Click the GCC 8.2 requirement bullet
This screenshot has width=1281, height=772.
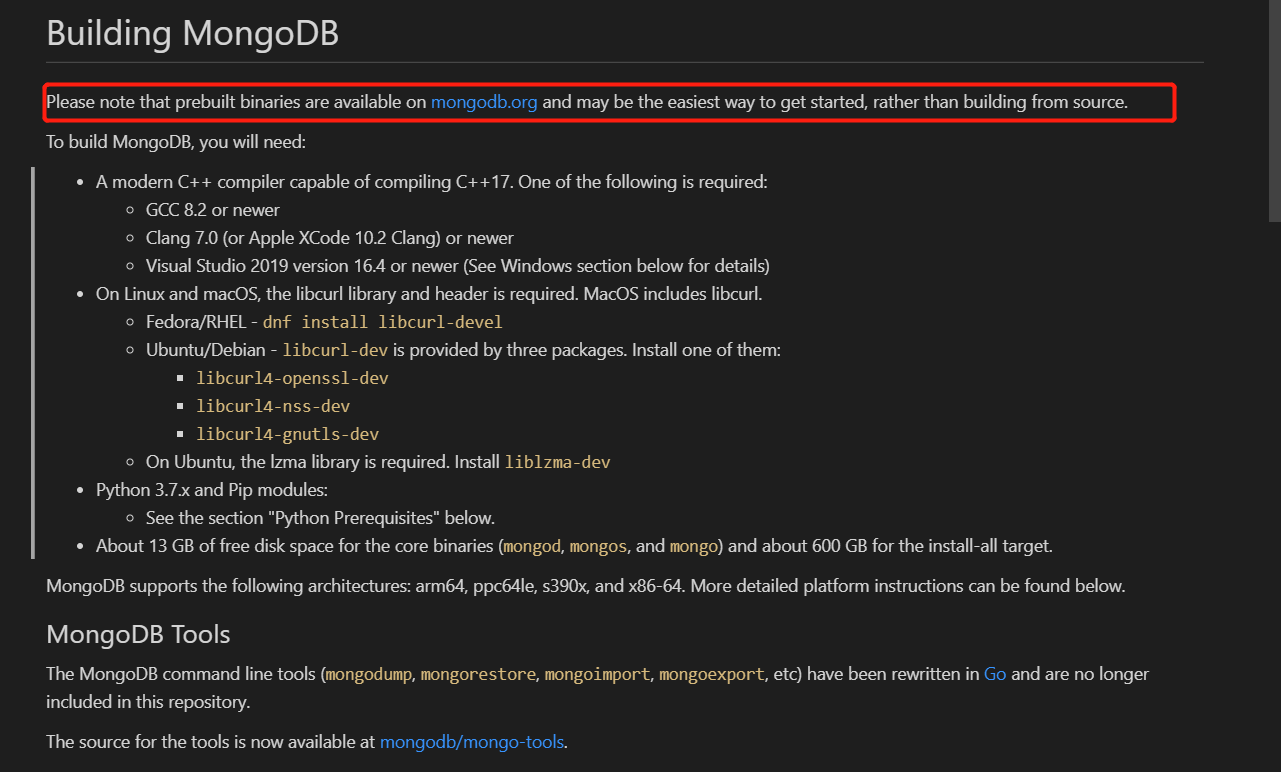point(212,210)
